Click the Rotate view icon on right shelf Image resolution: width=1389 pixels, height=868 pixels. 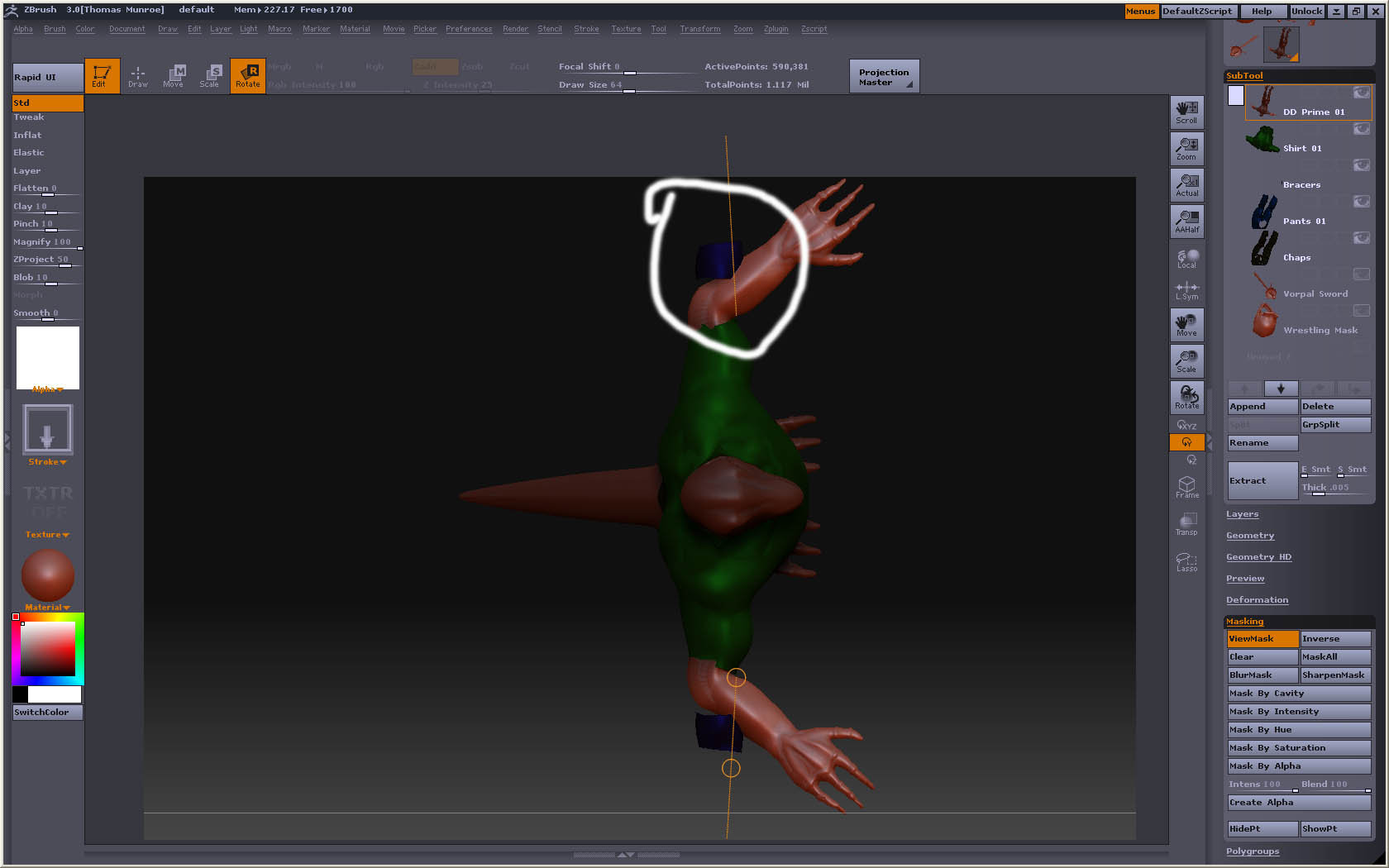1186,397
